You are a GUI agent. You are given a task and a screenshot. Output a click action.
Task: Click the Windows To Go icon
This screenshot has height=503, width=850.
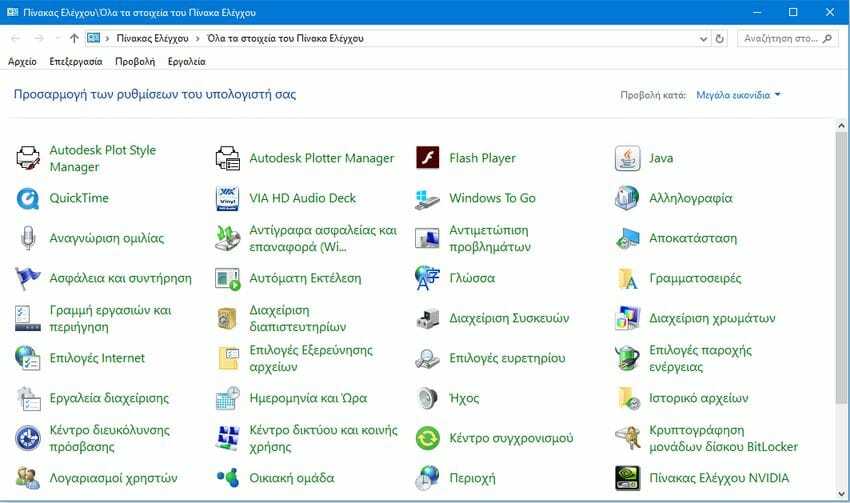point(428,198)
